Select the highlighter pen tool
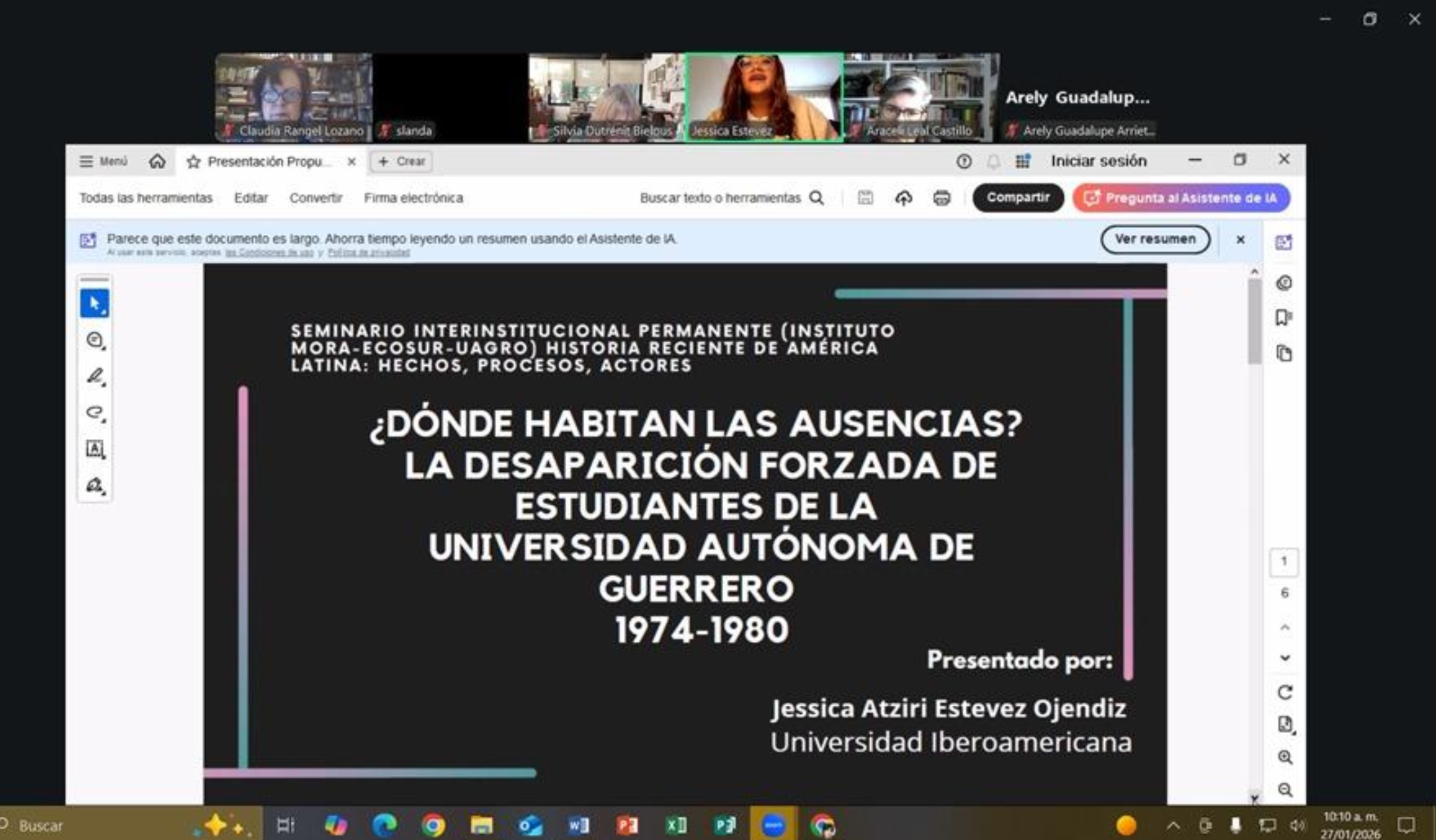 pos(95,376)
